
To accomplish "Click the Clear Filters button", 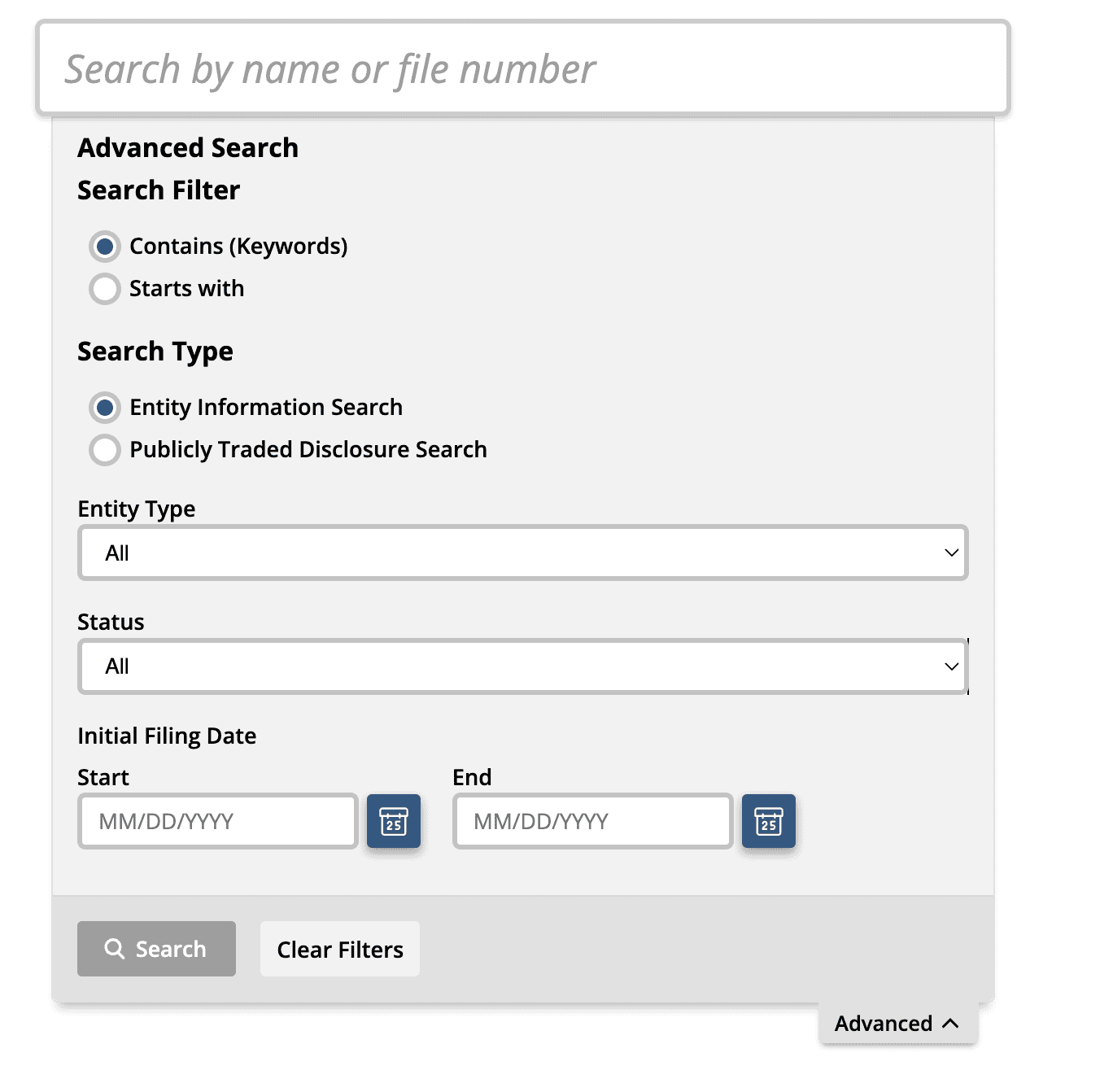I will 340,949.
